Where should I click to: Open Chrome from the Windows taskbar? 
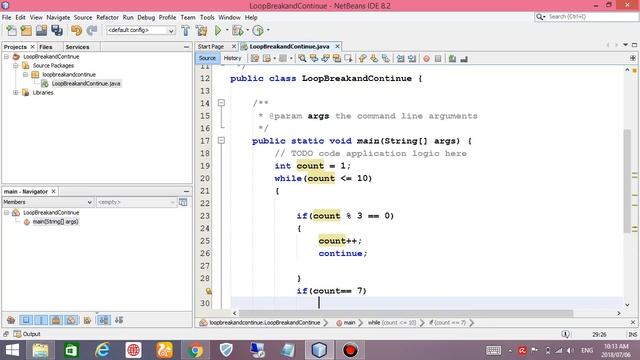[x=195, y=350]
